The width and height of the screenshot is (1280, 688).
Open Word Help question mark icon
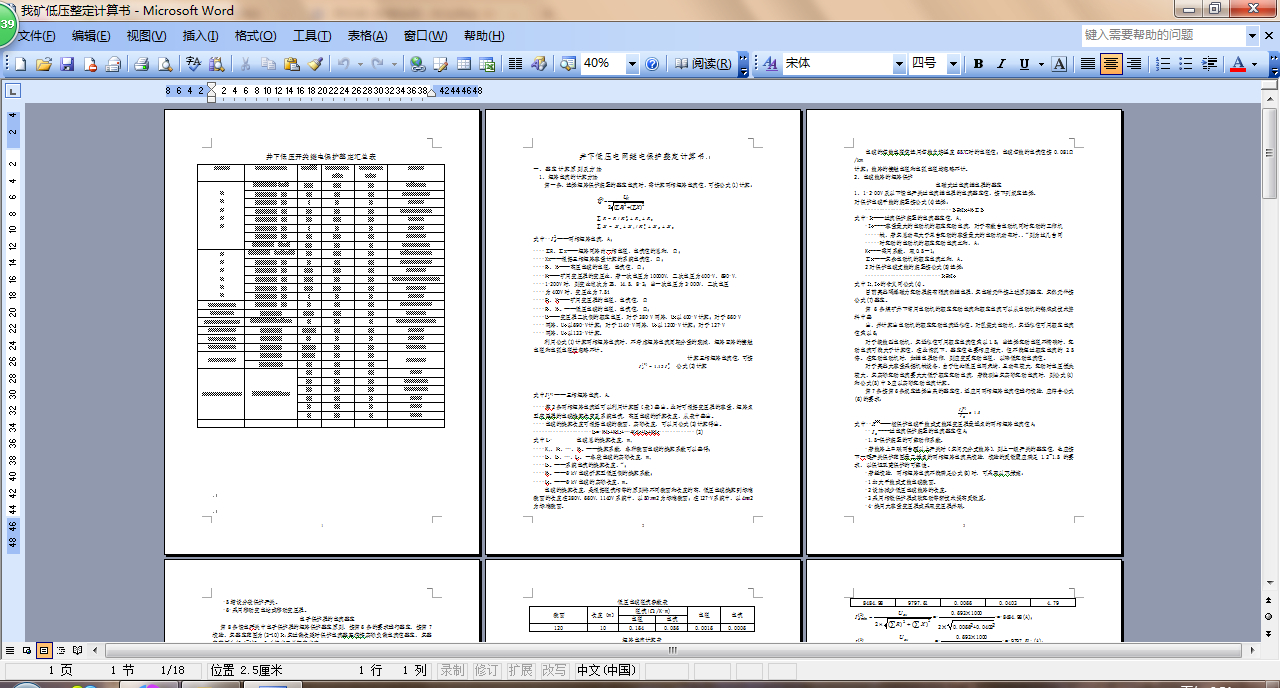[x=652, y=64]
